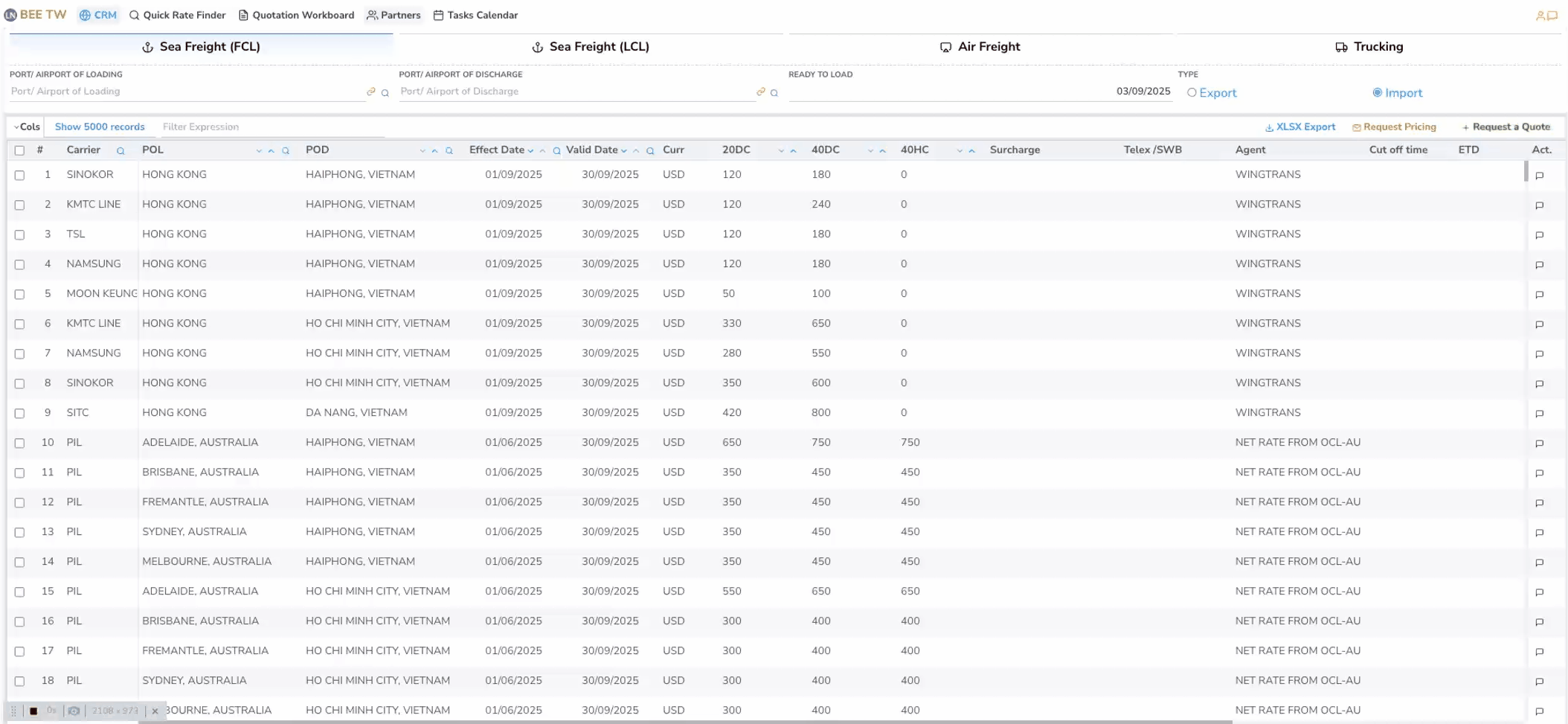Open the Quotation Workboard menu
Screen dimensions: 1568x724
pyautogui.click(x=296, y=15)
